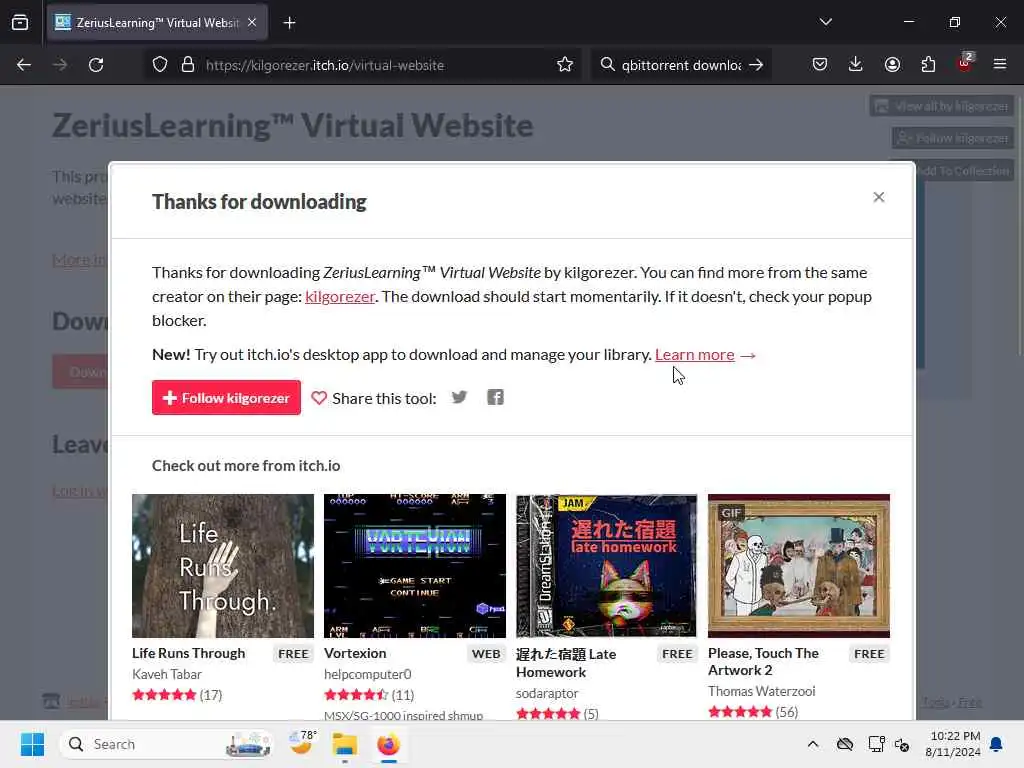Open the Firefox account icon
This screenshot has height=768, width=1024.
click(x=892, y=64)
